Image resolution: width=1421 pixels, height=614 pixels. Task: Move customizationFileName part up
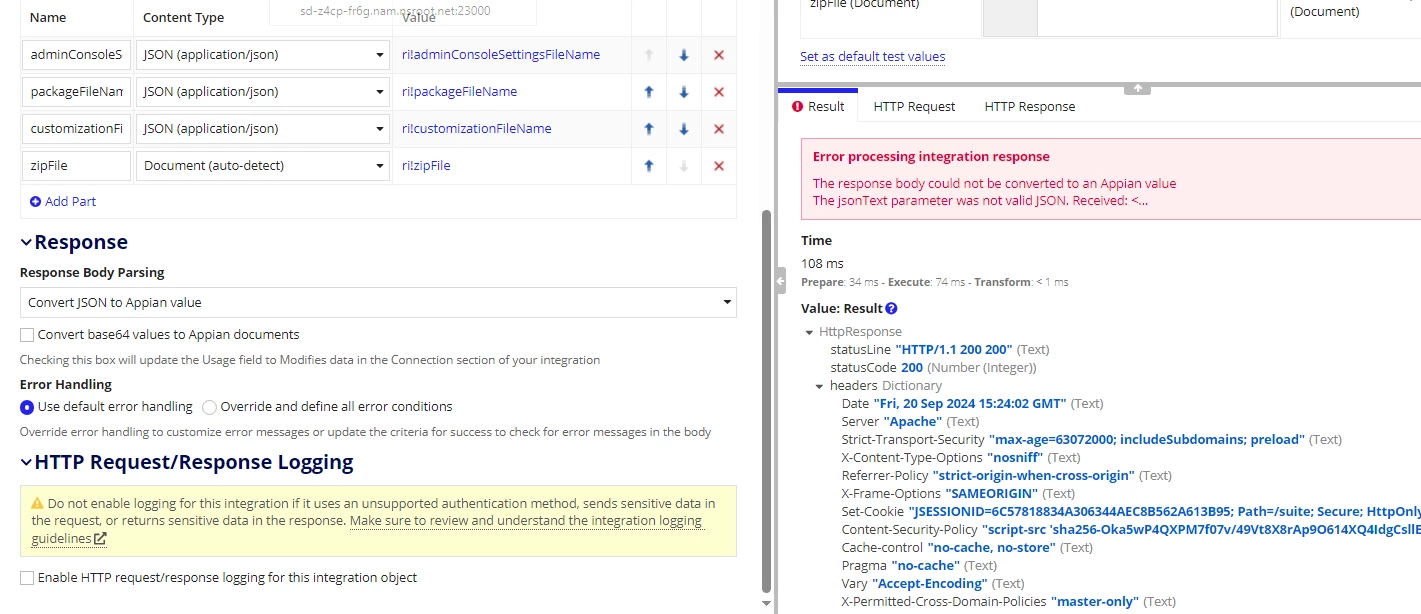tap(649, 129)
